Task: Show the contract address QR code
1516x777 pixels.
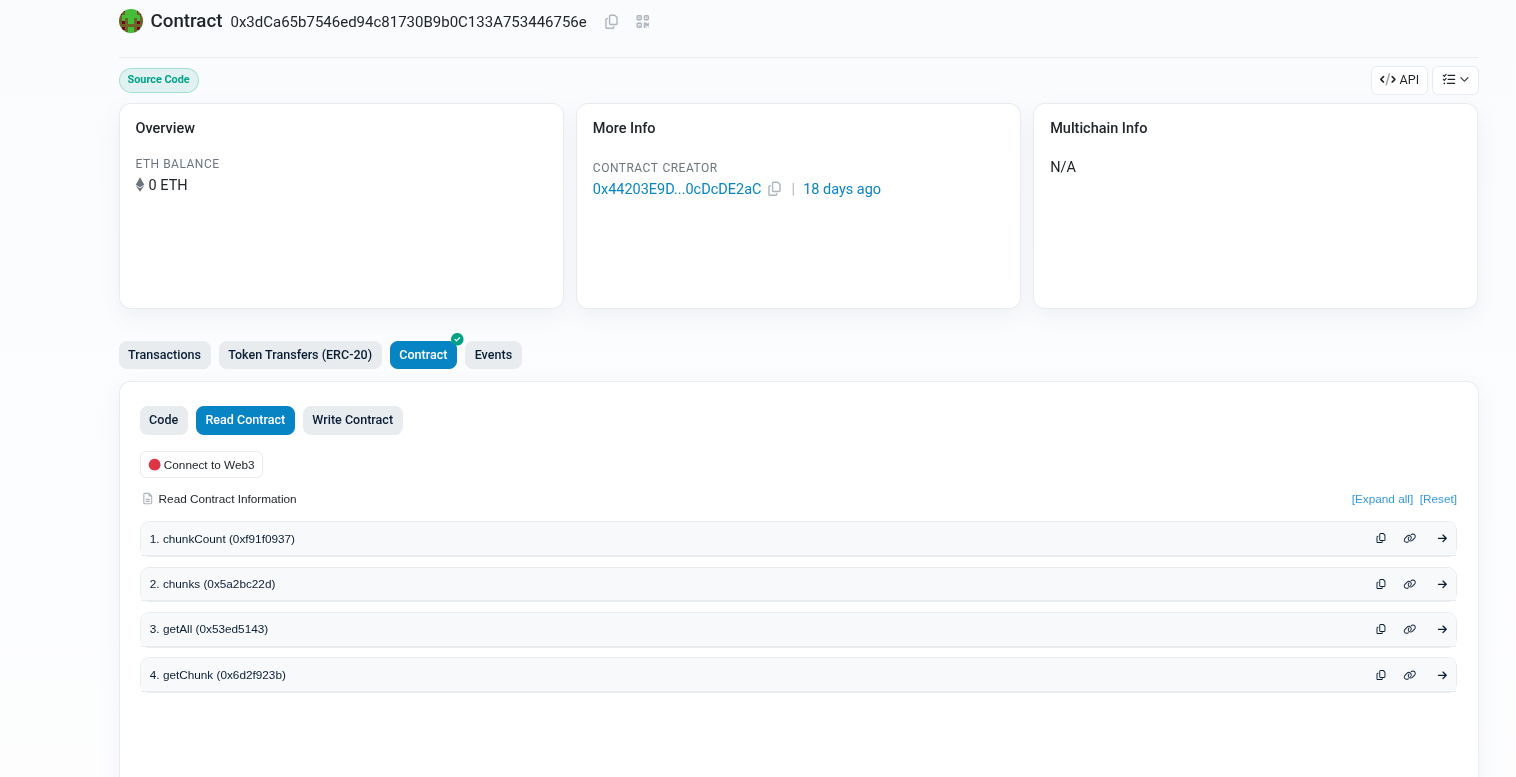Action: coord(643,22)
